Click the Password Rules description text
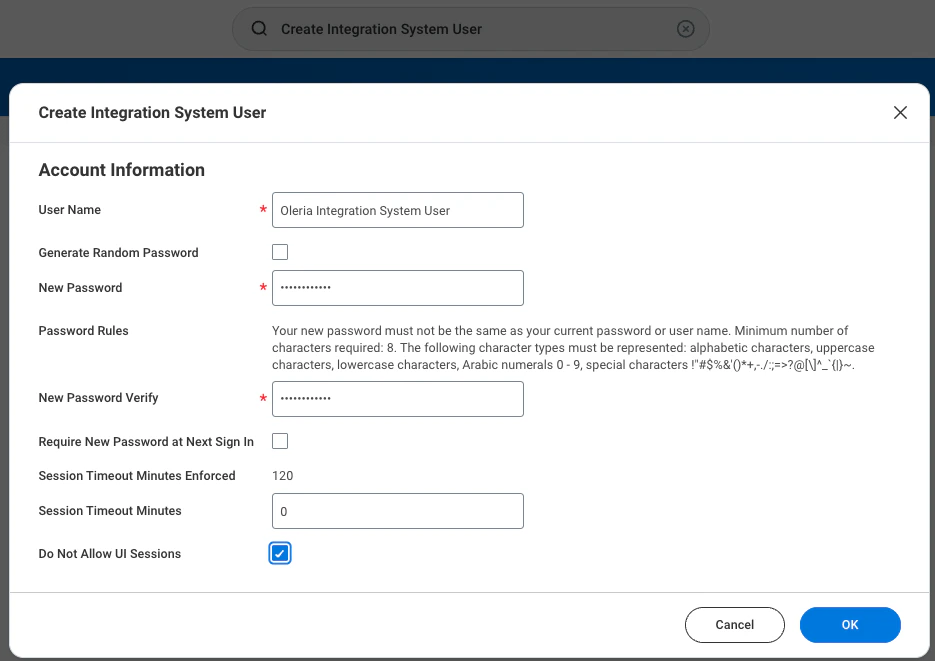This screenshot has height=661, width=935. point(573,347)
